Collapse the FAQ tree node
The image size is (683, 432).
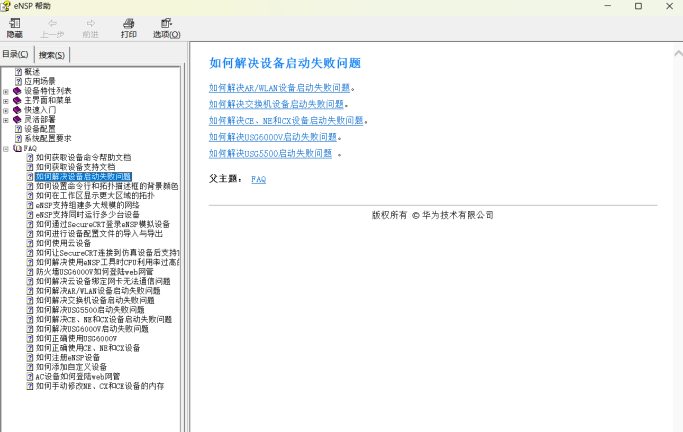(x=6, y=149)
